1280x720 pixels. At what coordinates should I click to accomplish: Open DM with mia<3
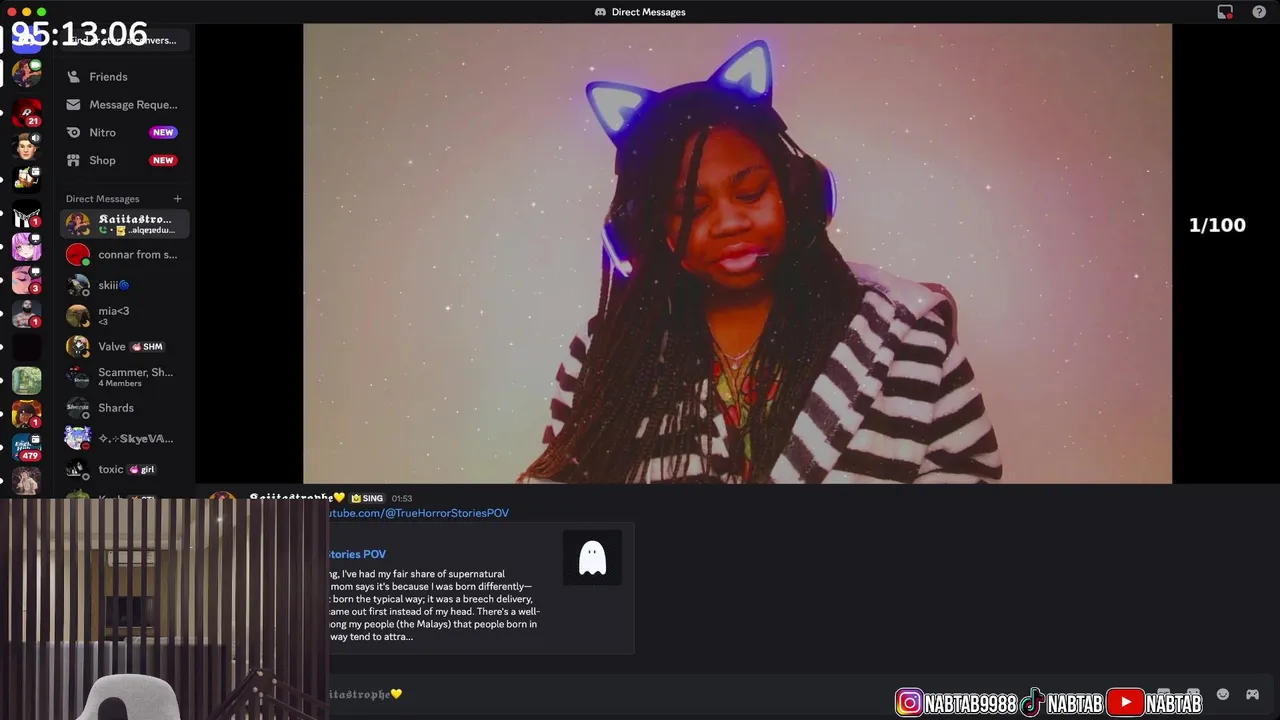tap(125, 316)
